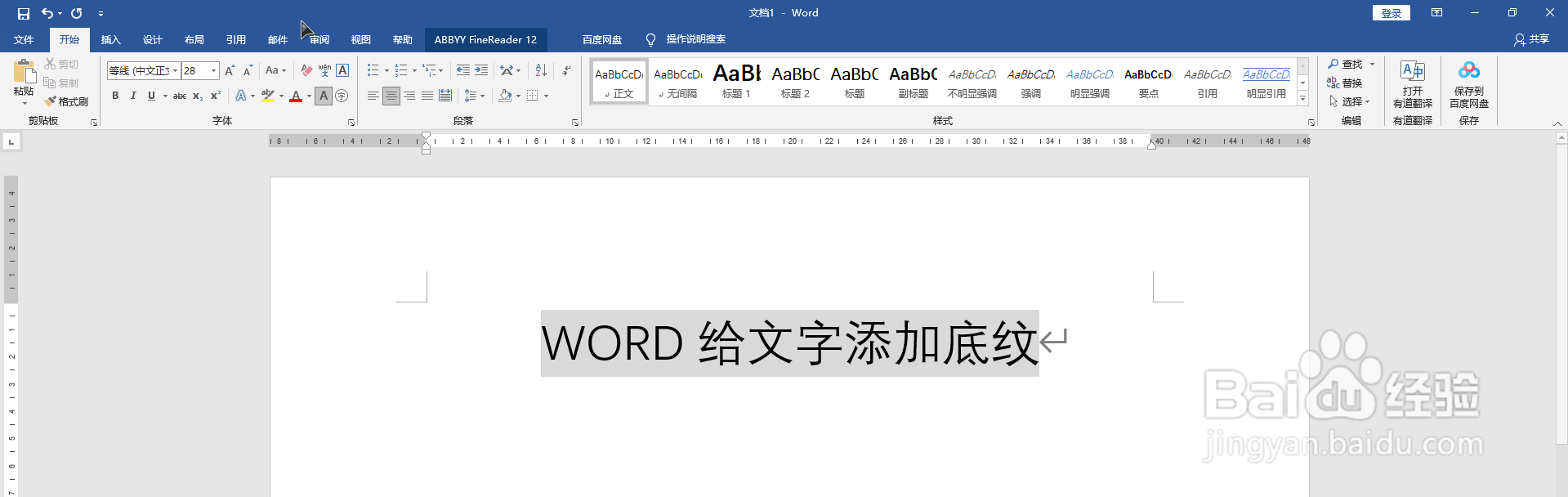Open Paragraph dialog launcher in 段落 group
1568x497 pixels.
575,123
